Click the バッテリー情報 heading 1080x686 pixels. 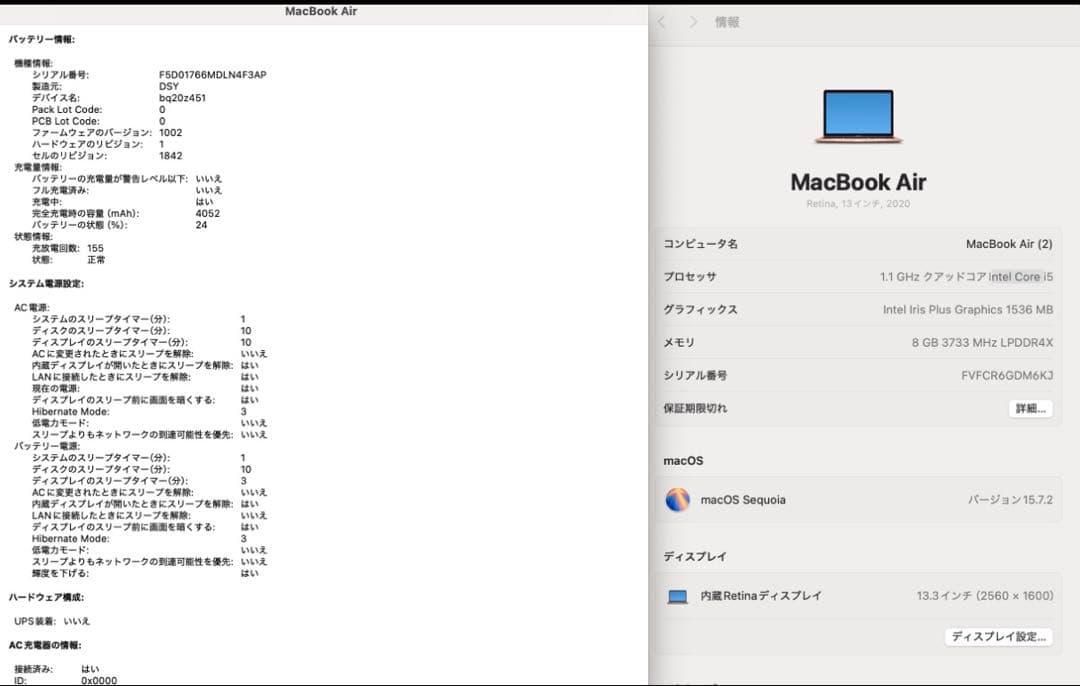pos(42,40)
